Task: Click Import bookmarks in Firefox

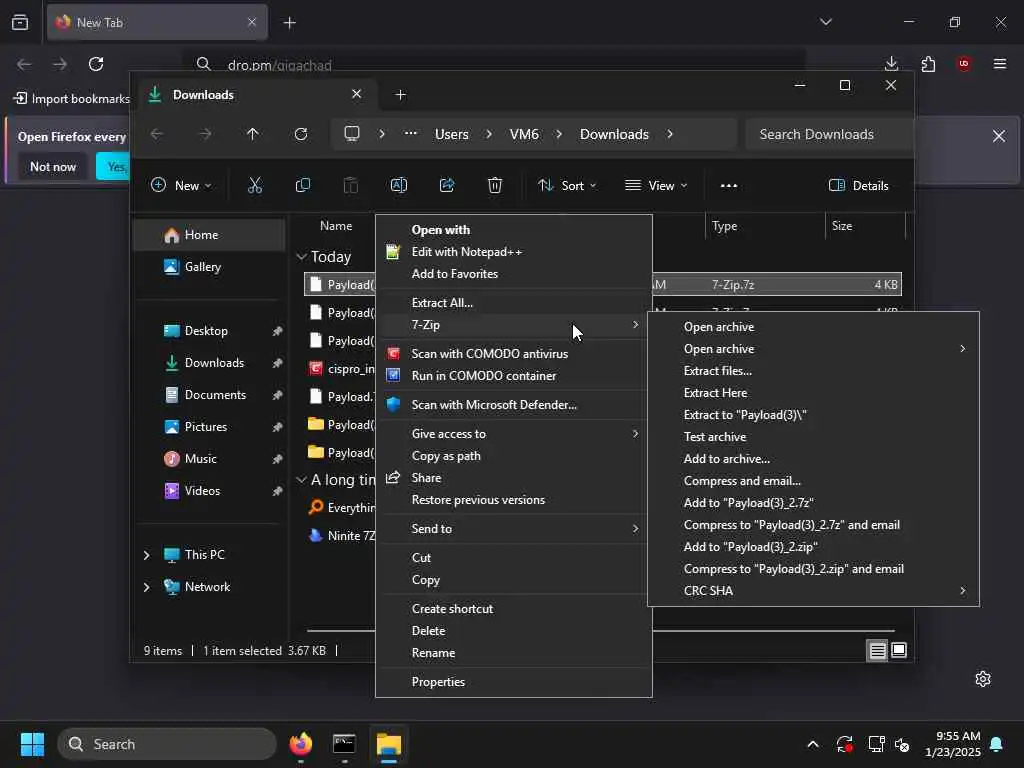Action: [x=72, y=99]
